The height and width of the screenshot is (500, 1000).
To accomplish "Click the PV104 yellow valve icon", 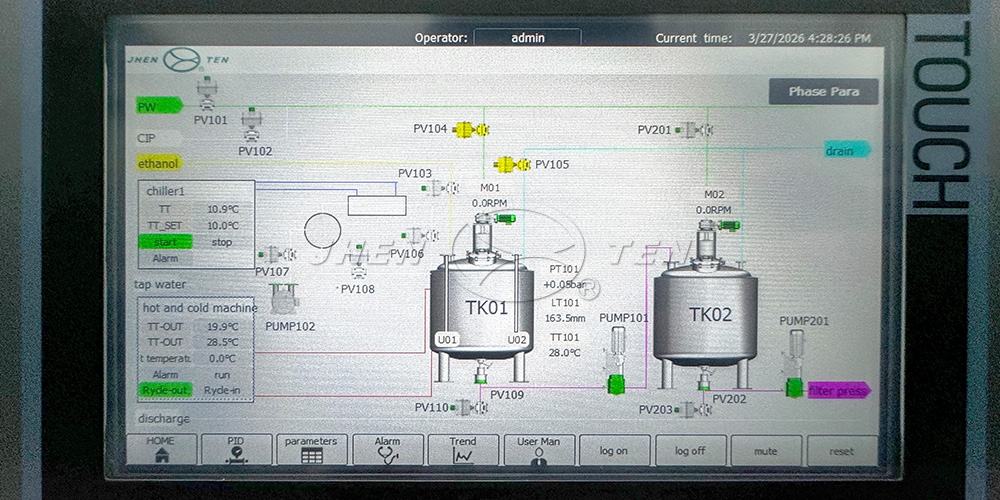I will tap(470, 129).
